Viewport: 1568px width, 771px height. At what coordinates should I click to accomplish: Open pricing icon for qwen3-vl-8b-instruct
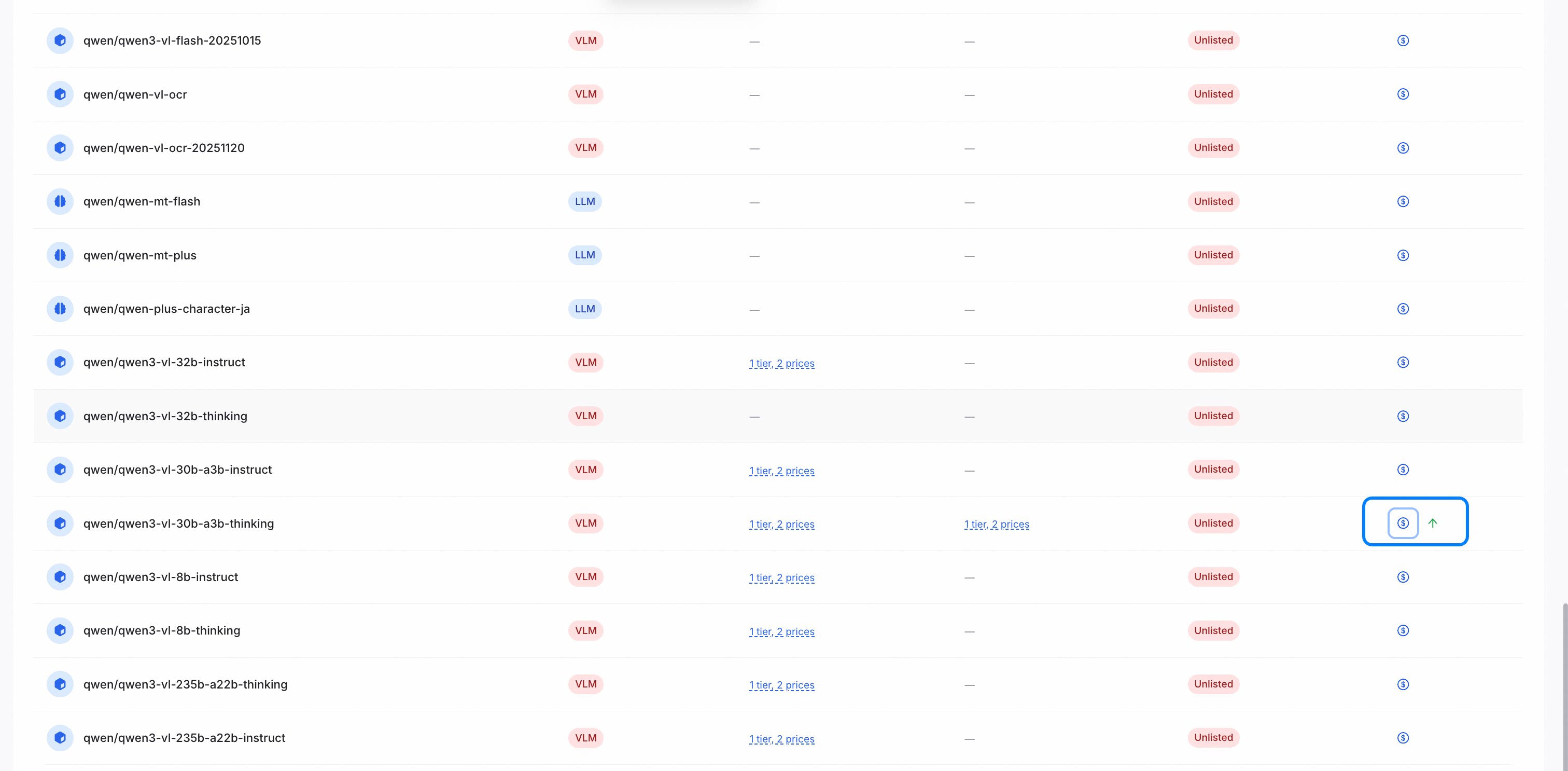1403,577
